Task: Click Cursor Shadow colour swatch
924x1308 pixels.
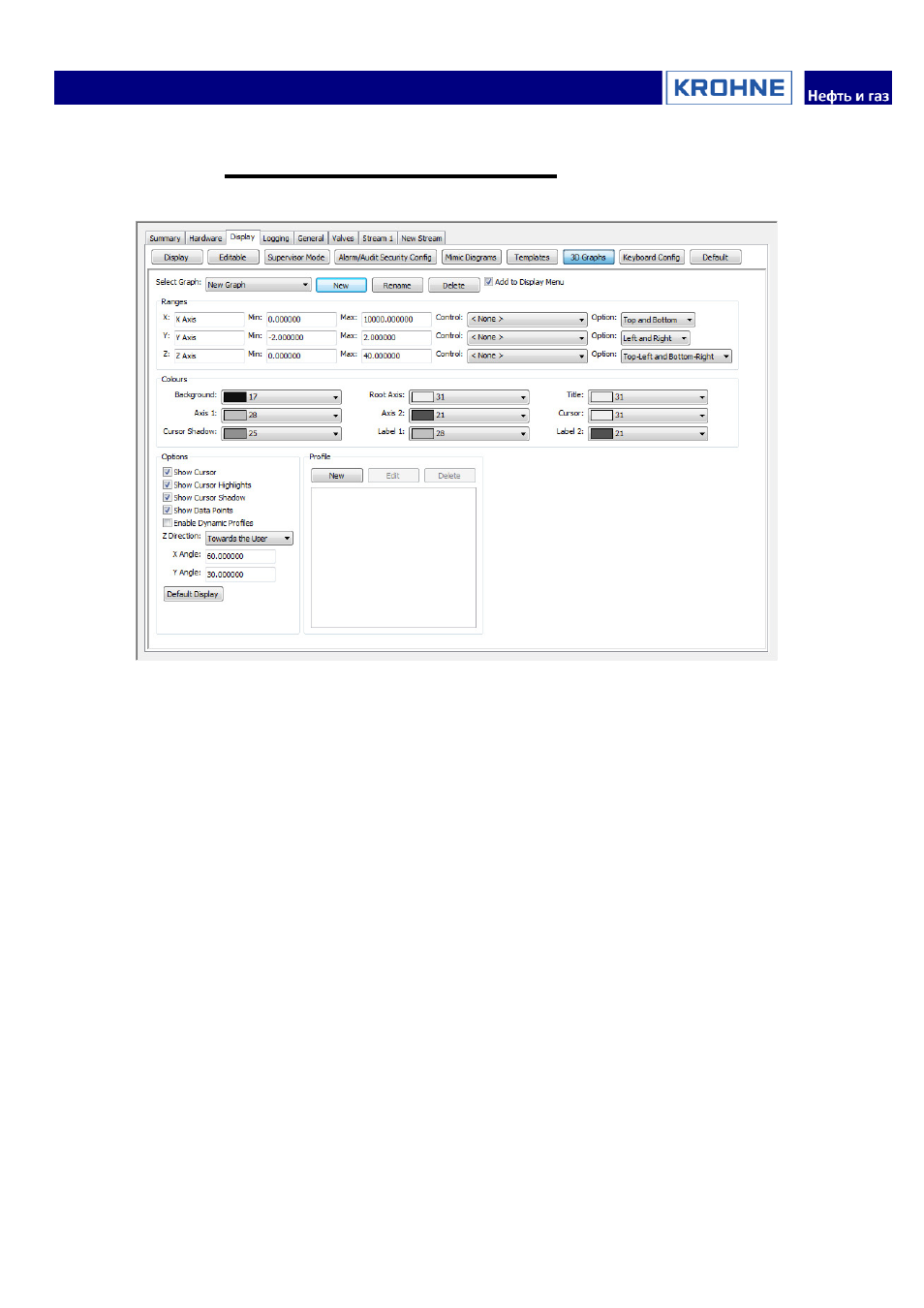Action: (x=235, y=434)
